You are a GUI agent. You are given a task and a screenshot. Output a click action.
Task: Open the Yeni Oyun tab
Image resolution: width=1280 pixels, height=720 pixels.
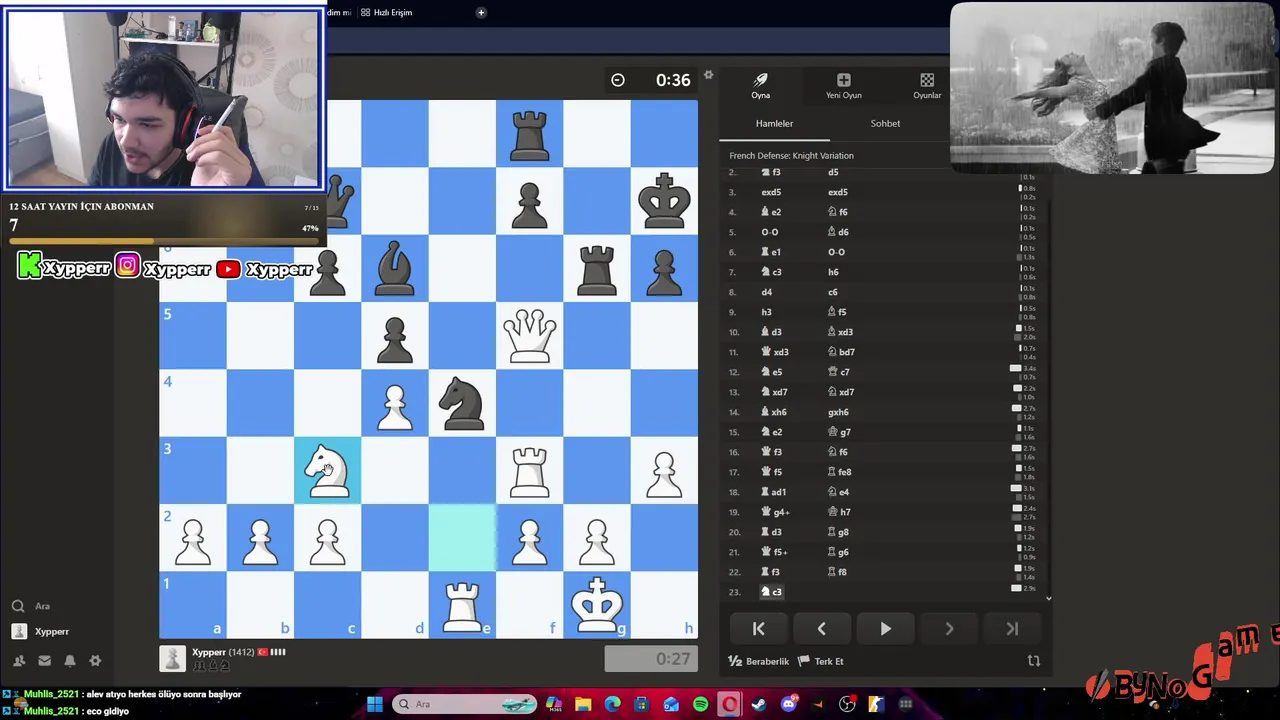843,86
